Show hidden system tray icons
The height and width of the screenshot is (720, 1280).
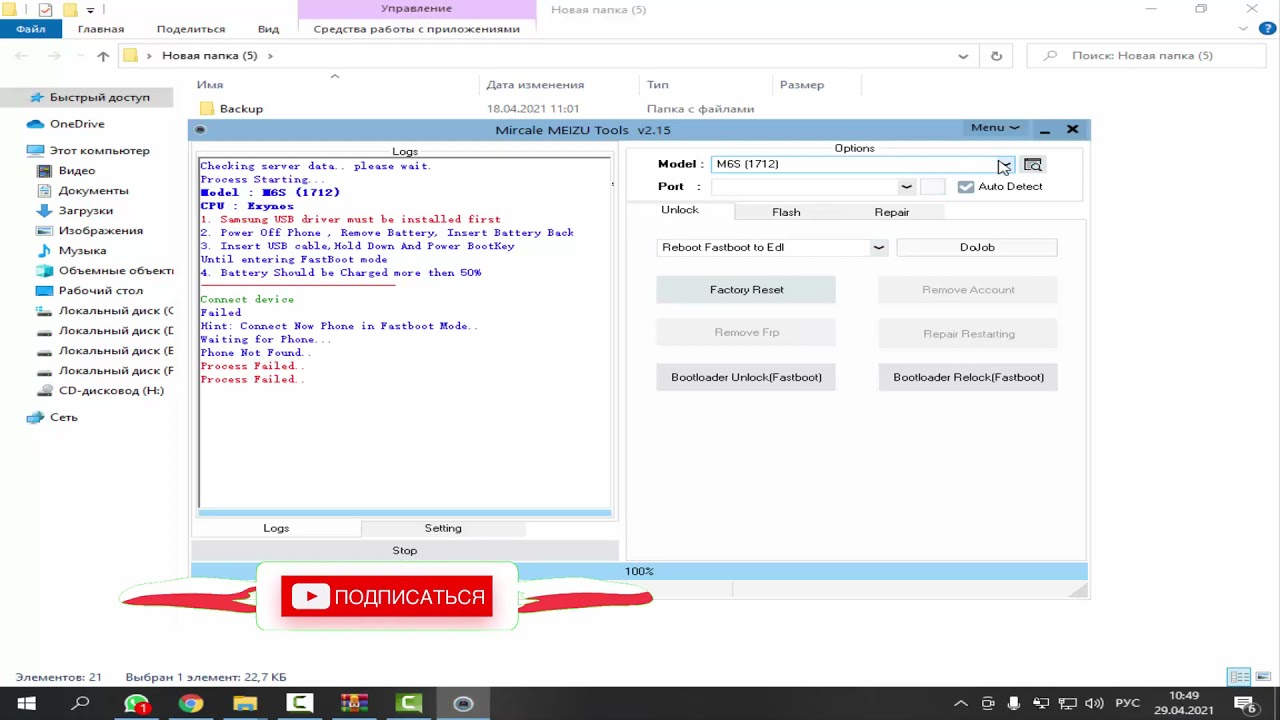961,704
